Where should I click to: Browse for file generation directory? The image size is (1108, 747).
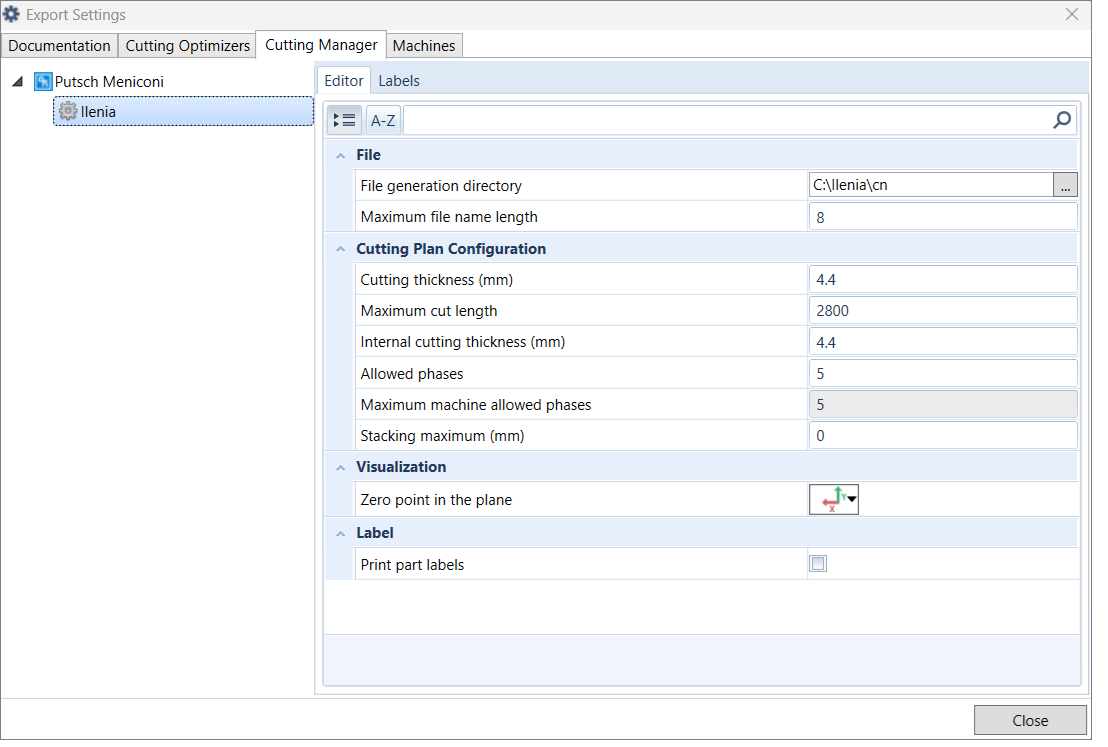(x=1066, y=185)
